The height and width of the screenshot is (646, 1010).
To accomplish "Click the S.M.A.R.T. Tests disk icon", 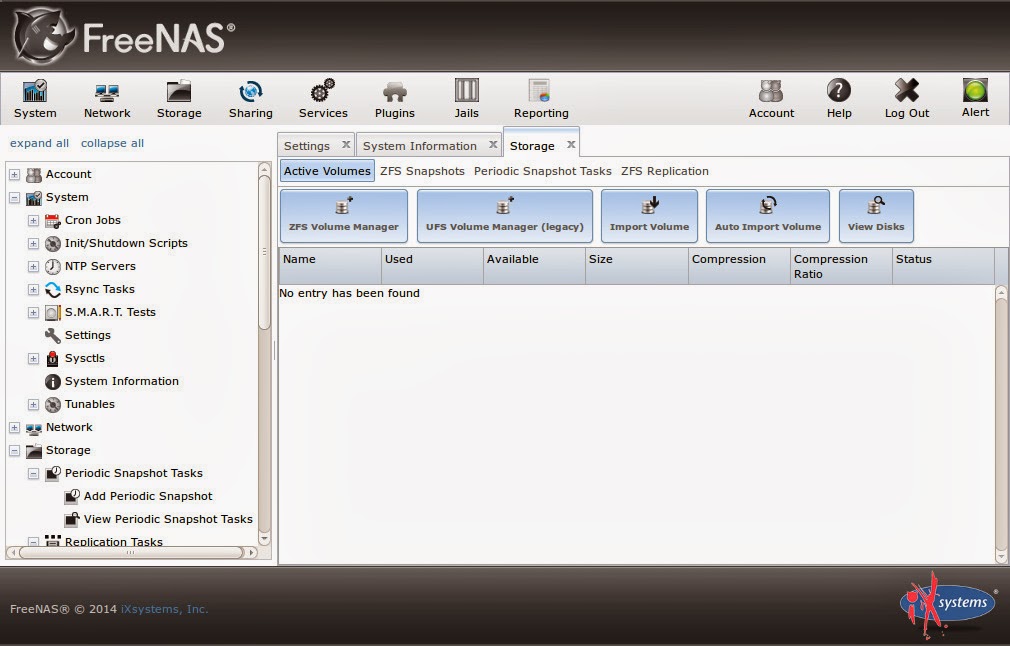I will (x=53, y=313).
